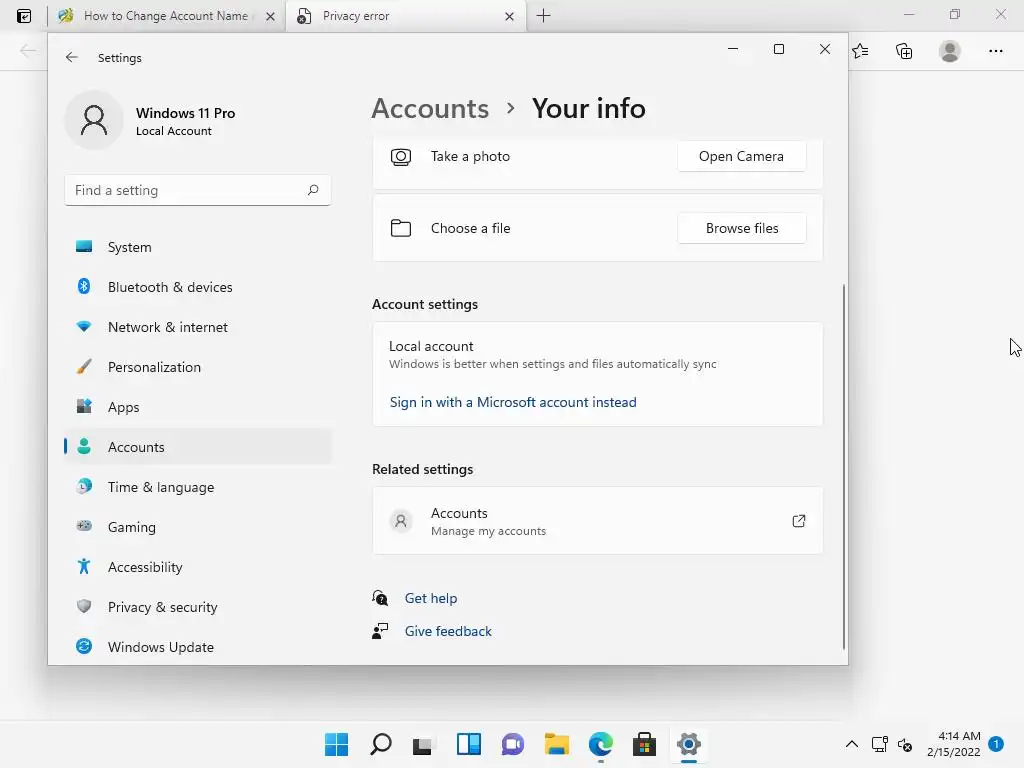The width and height of the screenshot is (1024, 768).
Task: Open notification badge in taskbar corner
Action: [996, 744]
